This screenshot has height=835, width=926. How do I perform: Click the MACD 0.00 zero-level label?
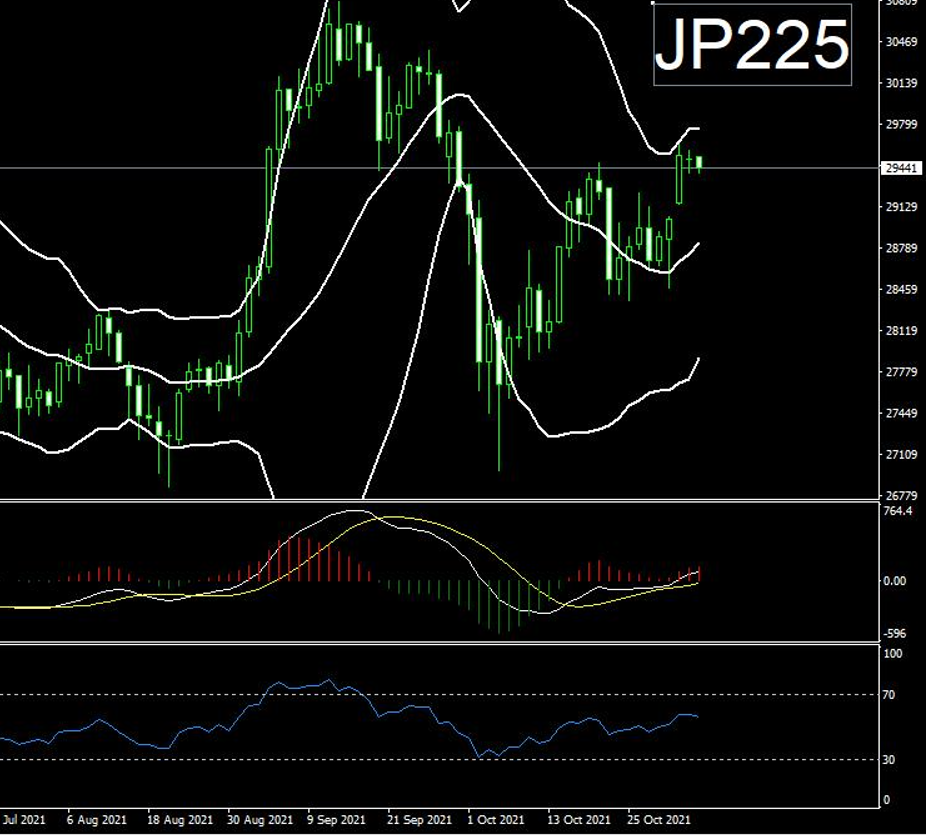pos(897,581)
